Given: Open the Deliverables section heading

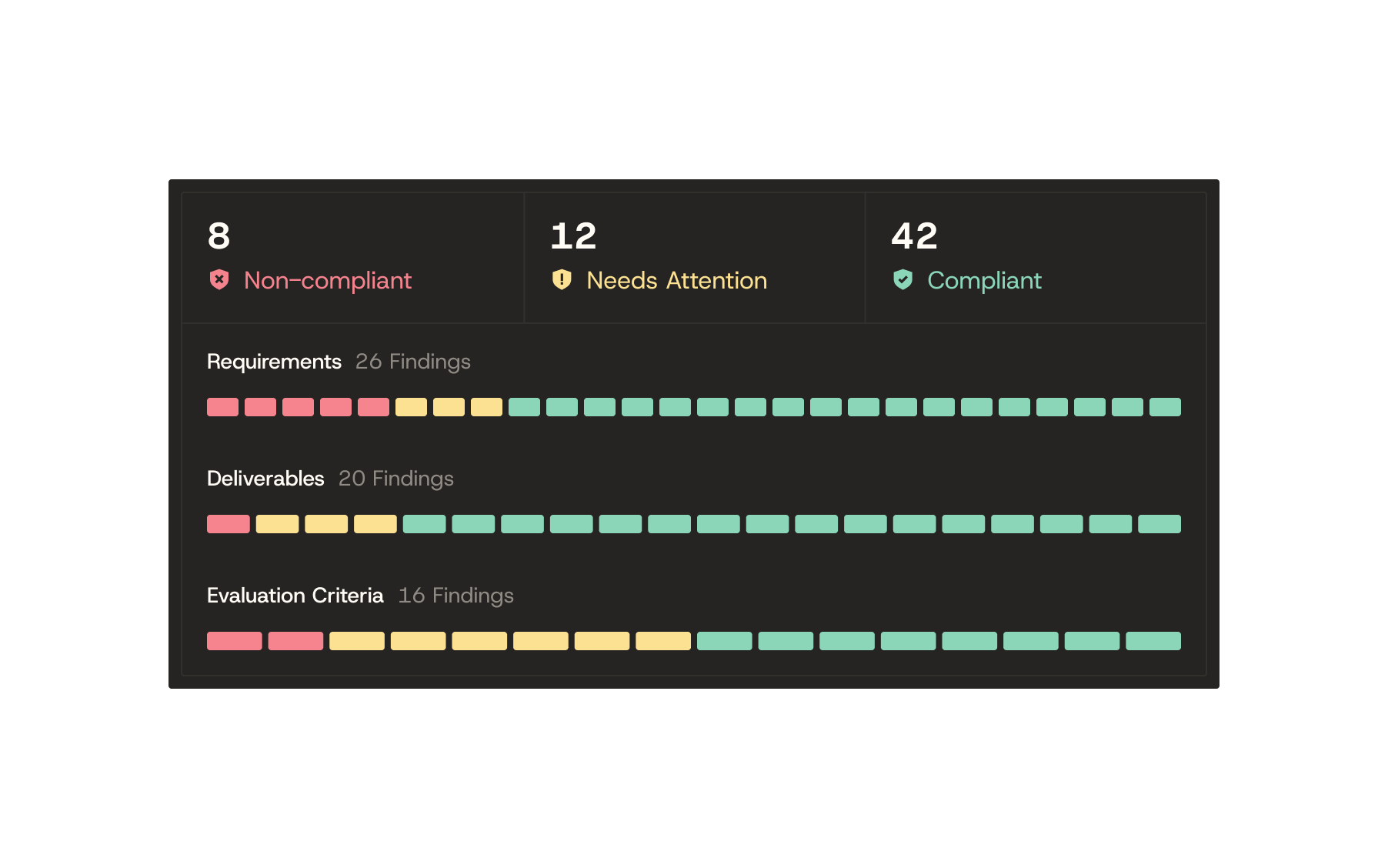Looking at the screenshot, I should (x=265, y=479).
